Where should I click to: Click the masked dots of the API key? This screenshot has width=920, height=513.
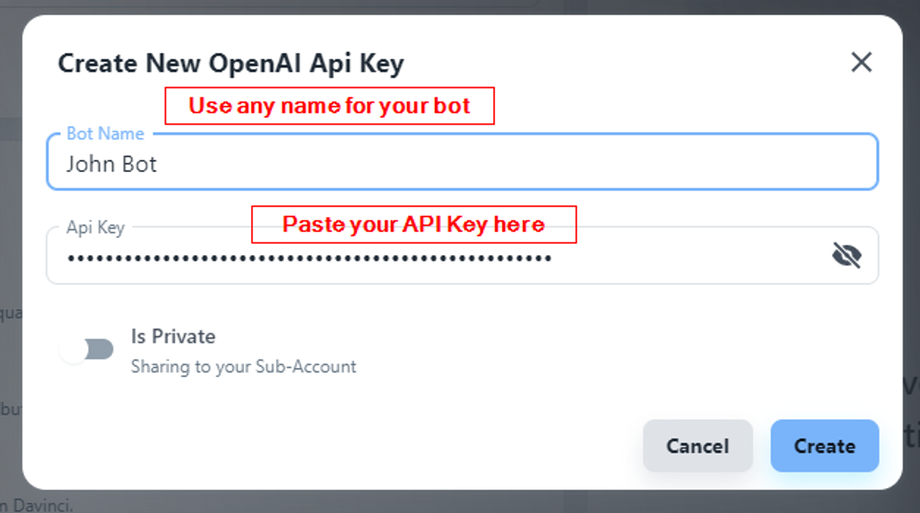(309, 258)
